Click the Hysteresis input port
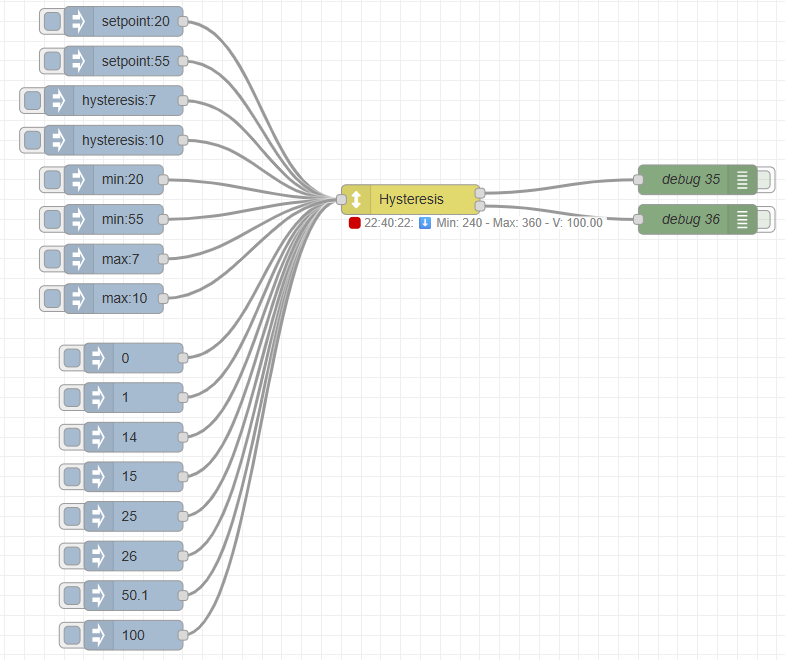 tap(341, 199)
